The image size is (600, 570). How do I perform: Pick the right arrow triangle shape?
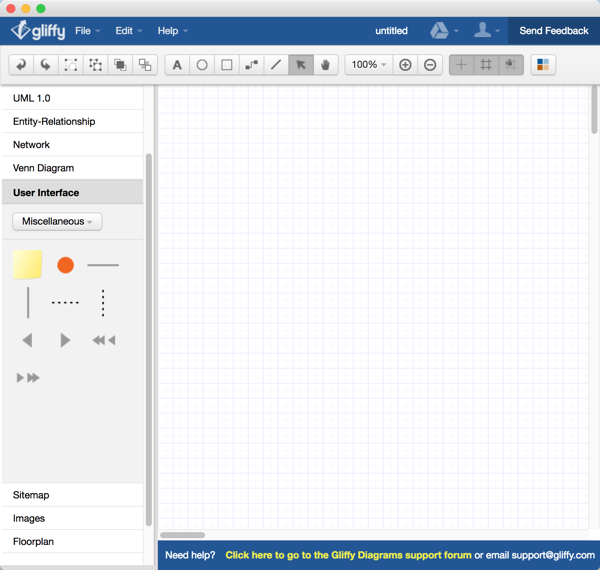point(65,340)
